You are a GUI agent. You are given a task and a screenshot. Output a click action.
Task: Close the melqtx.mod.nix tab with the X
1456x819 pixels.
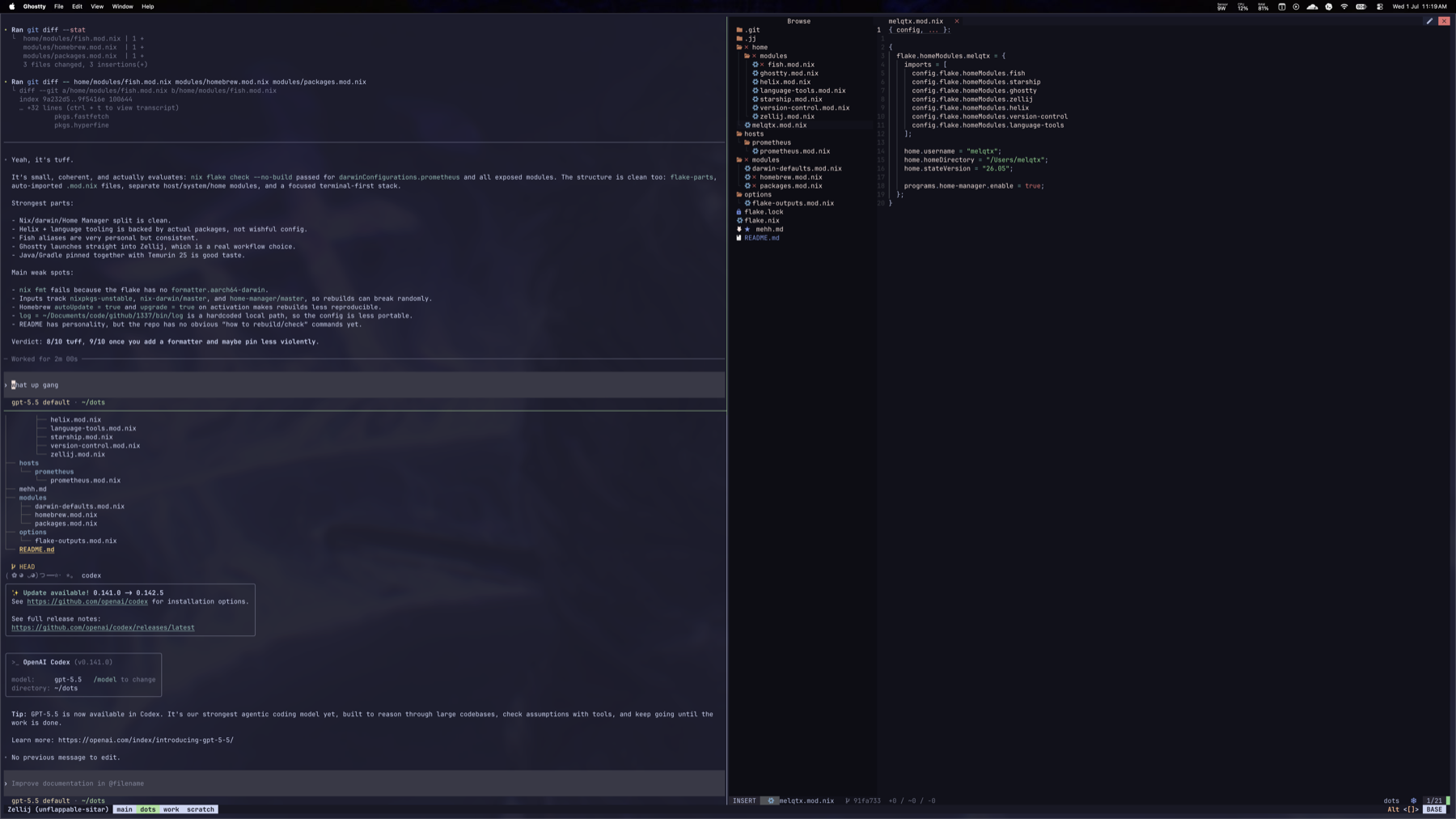[956, 21]
